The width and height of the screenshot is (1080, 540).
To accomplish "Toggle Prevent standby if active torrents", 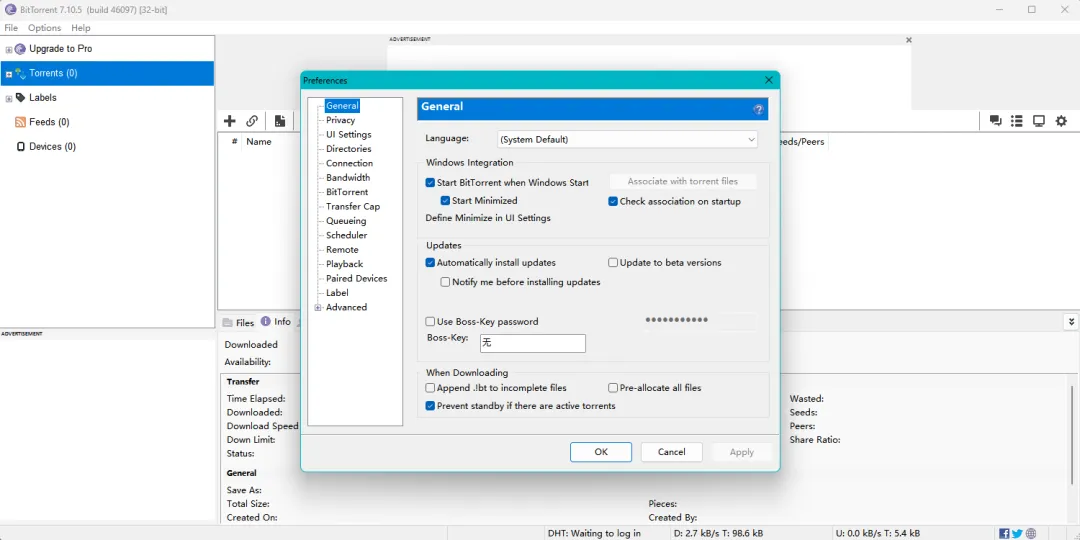I will [x=430, y=406].
